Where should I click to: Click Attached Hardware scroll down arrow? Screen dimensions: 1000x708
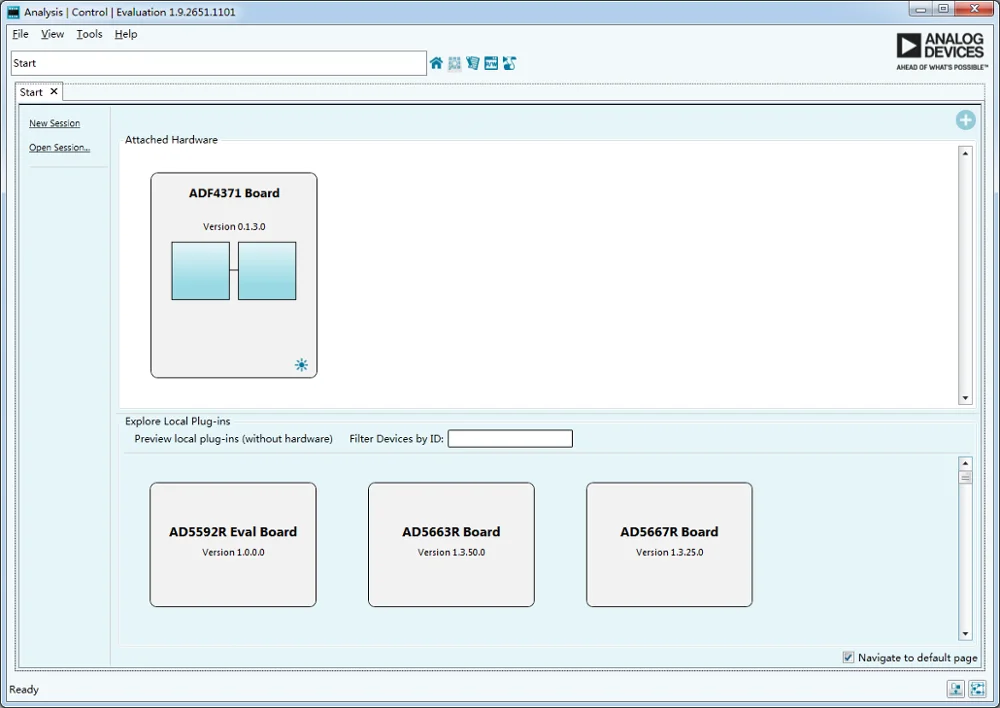966,398
